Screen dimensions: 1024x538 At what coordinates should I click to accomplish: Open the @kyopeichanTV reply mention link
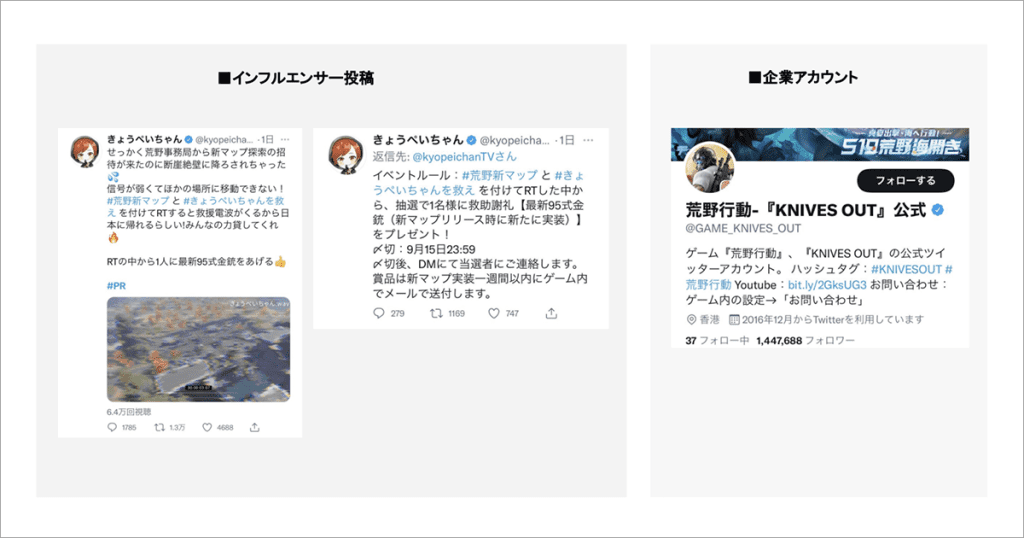pos(464,157)
